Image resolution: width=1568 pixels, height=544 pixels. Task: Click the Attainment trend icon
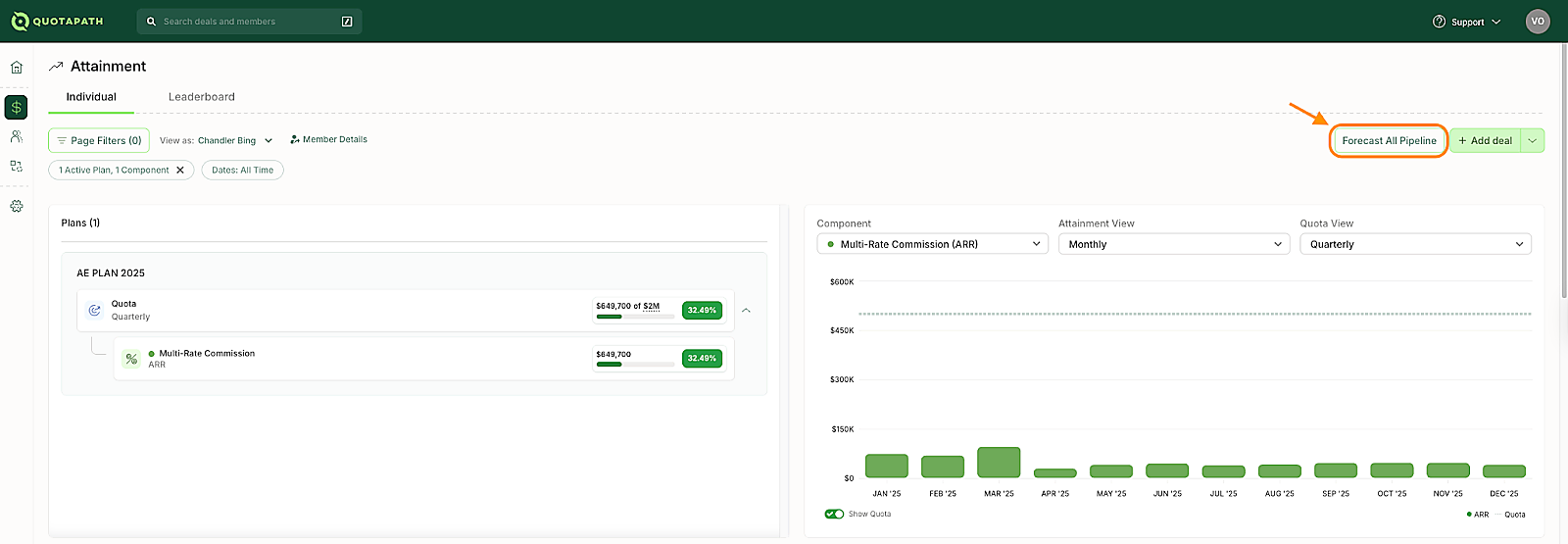[x=56, y=67]
